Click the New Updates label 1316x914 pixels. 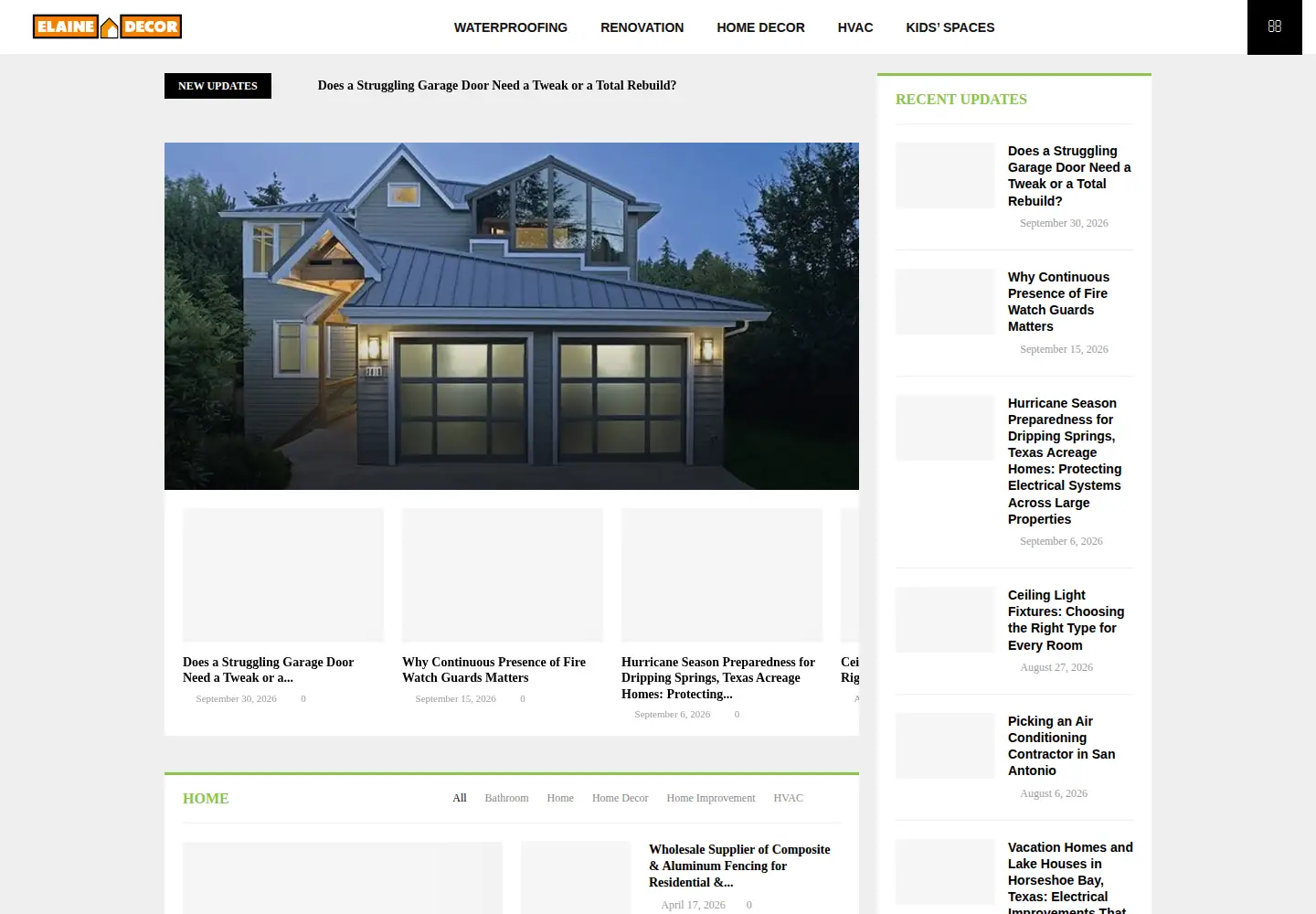pos(218,86)
